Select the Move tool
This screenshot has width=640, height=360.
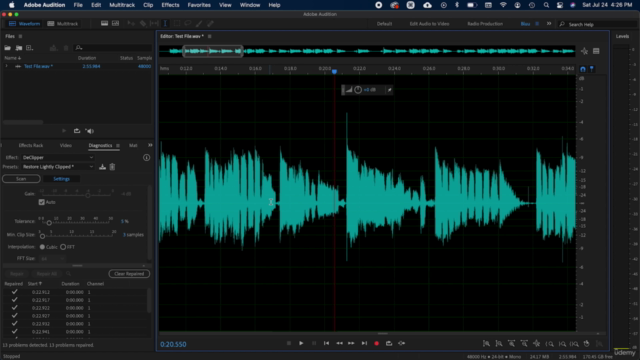[x=131, y=24]
